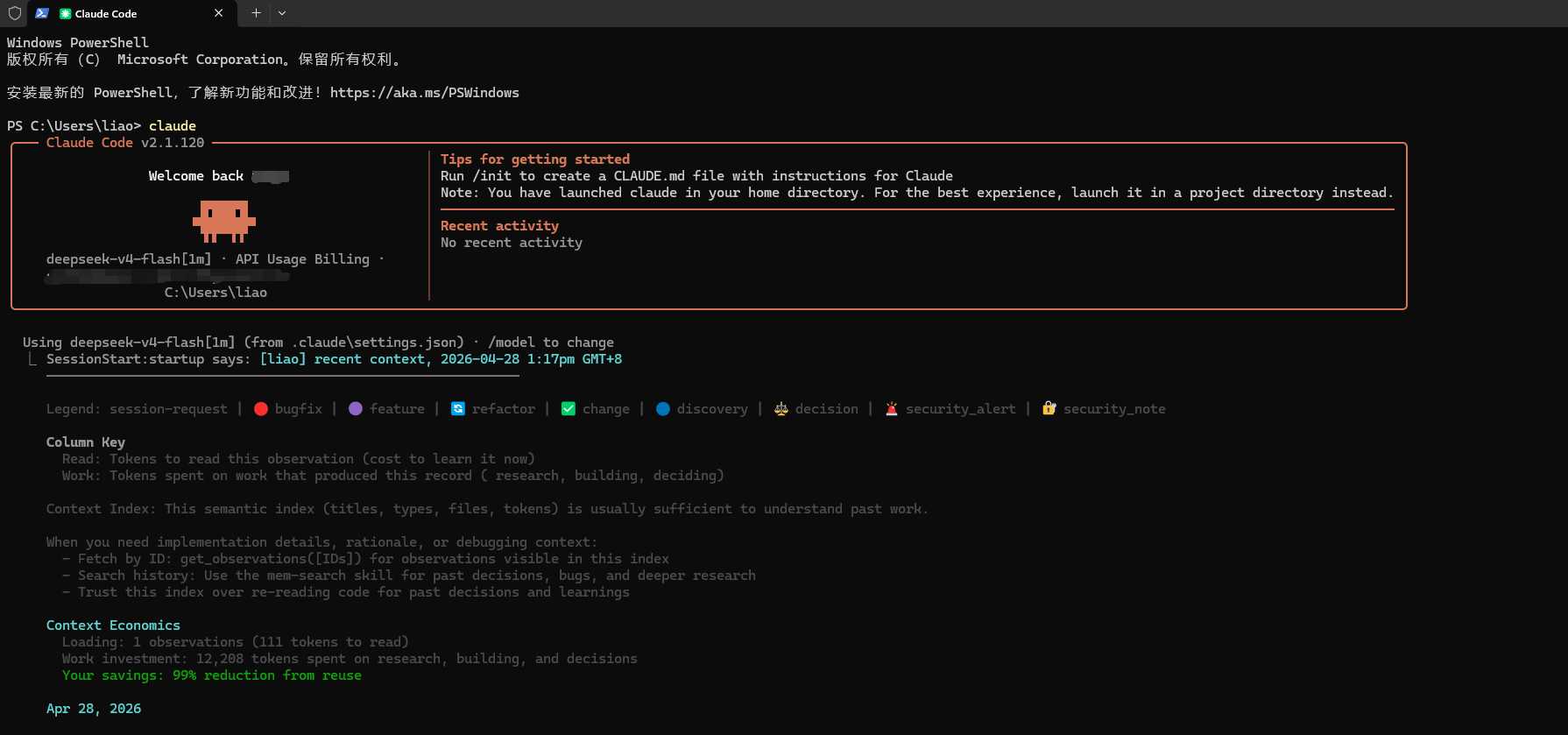This screenshot has width=1568, height=735.
Task: Click the blue refactor arrows icon
Action: (457, 409)
